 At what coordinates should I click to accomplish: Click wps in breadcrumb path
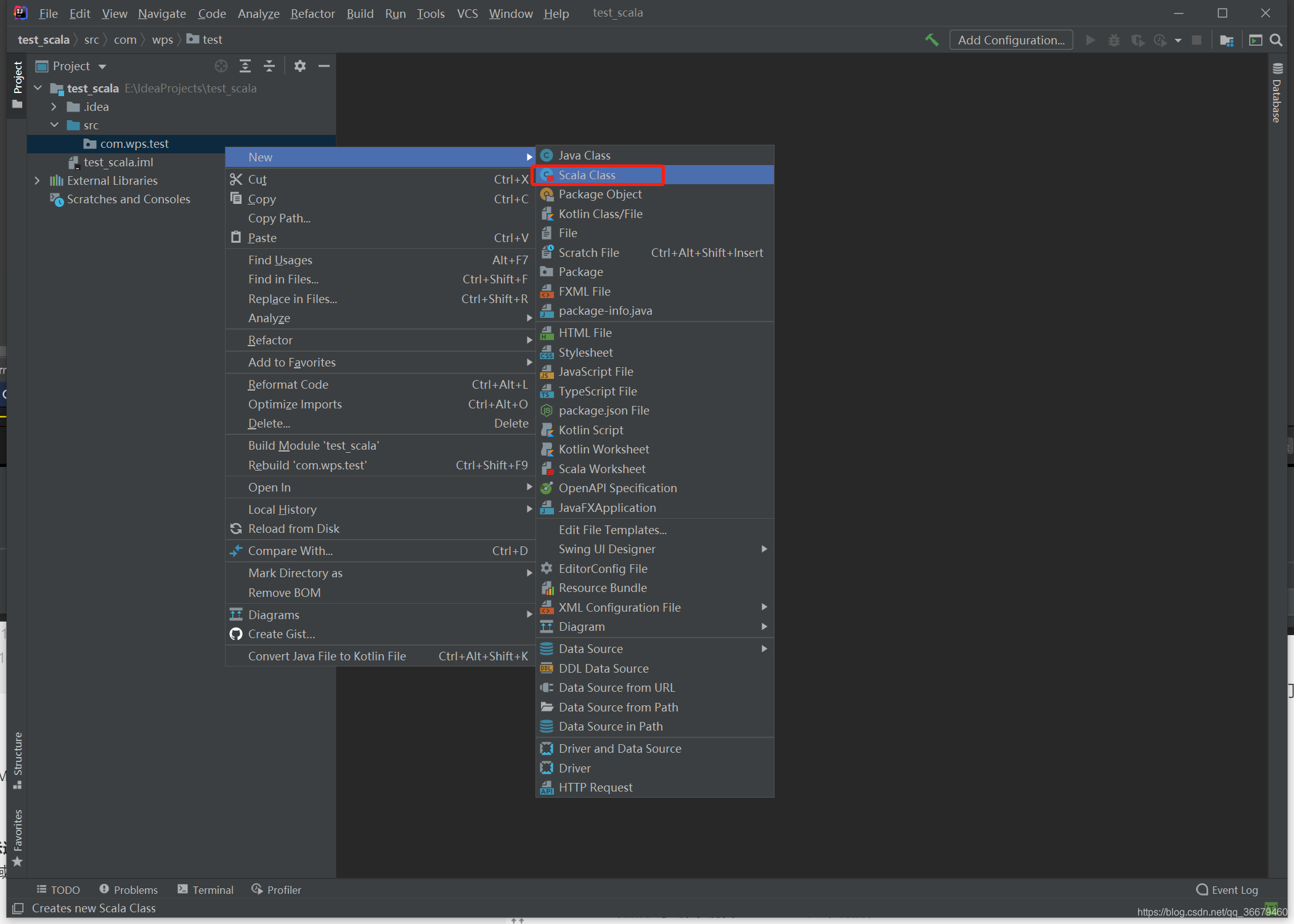click(162, 39)
